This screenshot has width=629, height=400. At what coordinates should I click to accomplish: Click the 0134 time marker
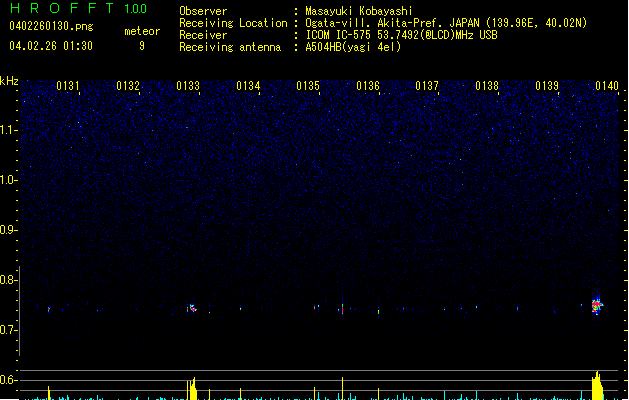248,86
